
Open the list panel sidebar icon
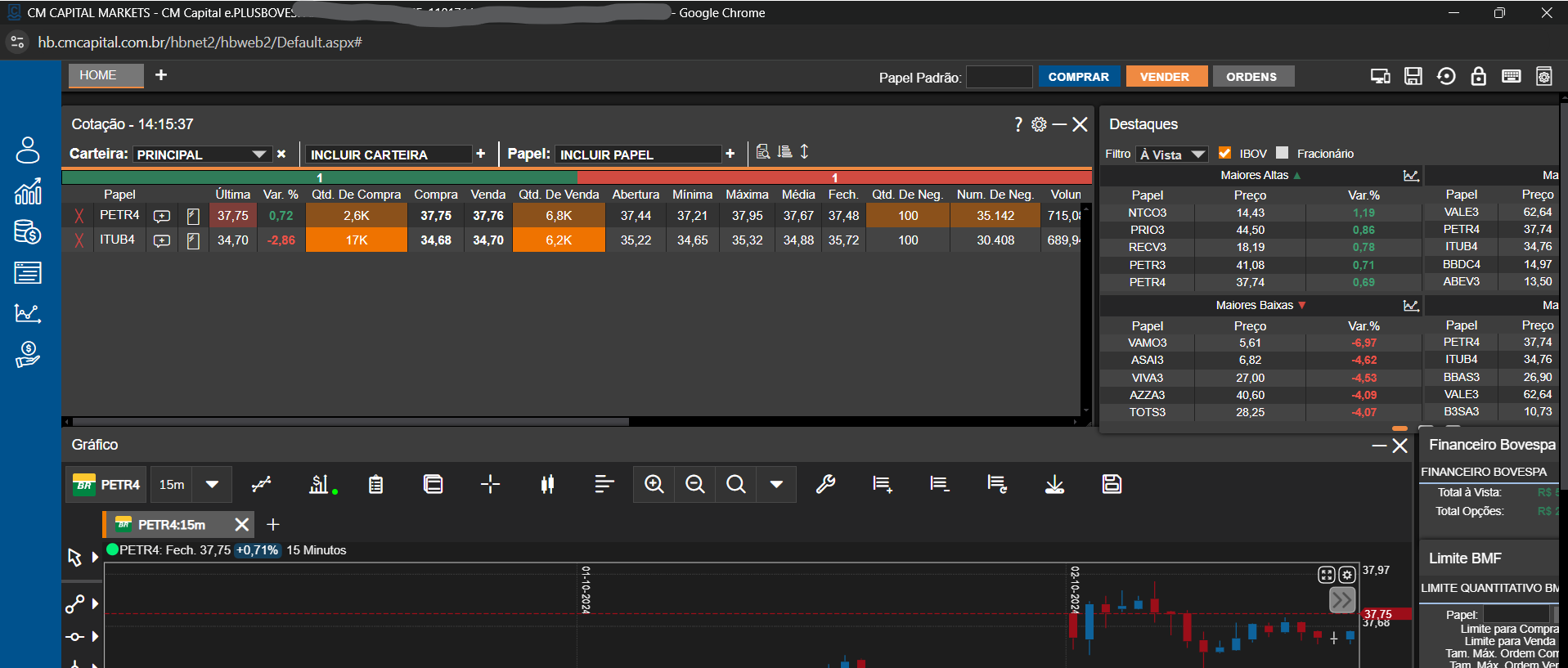[28, 273]
